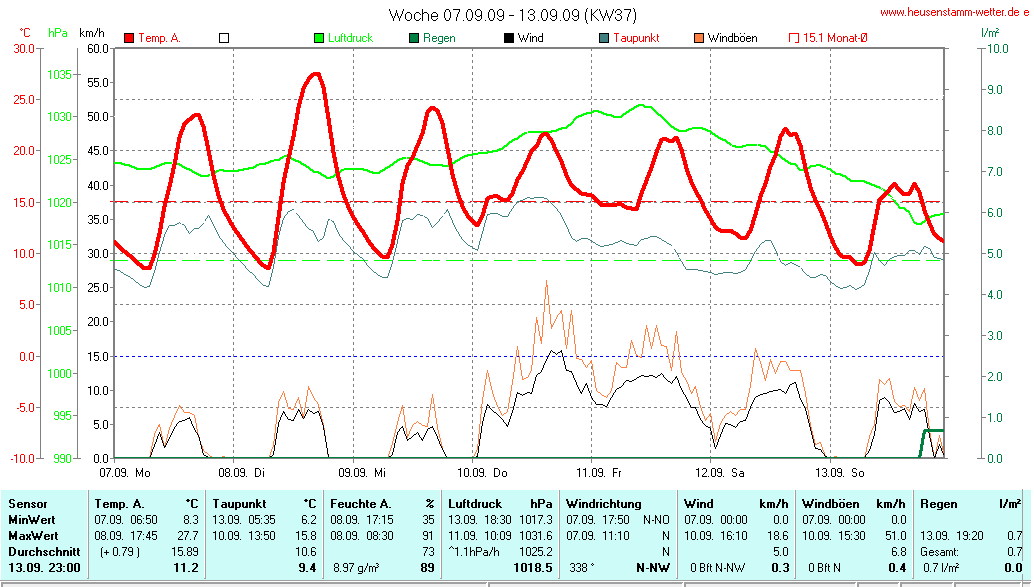1034x587 pixels.
Task: Click the dark green Regen legend square
Action: [414, 38]
